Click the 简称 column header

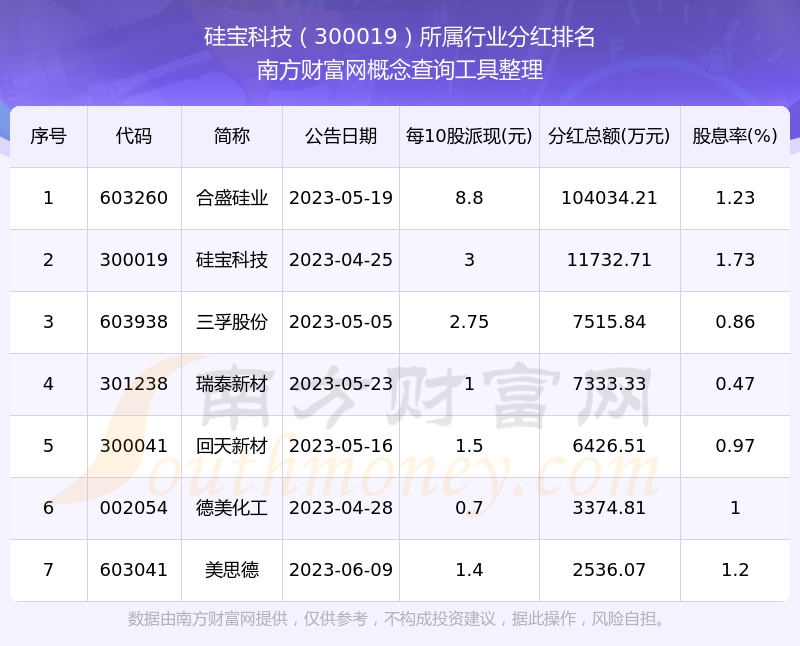click(x=232, y=136)
